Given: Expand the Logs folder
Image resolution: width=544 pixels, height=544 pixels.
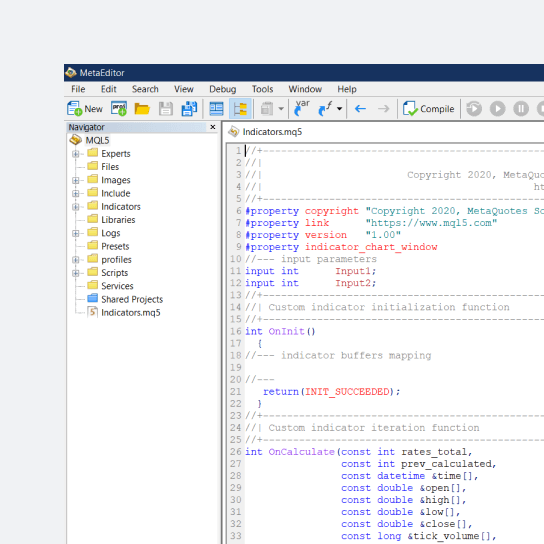Looking at the screenshot, I should click(x=76, y=233).
